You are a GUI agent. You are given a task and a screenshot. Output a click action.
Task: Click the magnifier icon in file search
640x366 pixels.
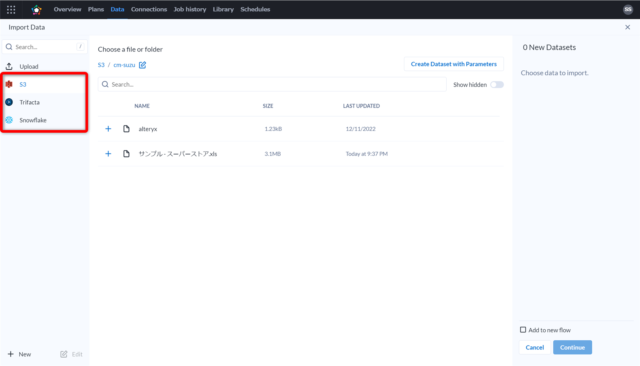(x=105, y=84)
